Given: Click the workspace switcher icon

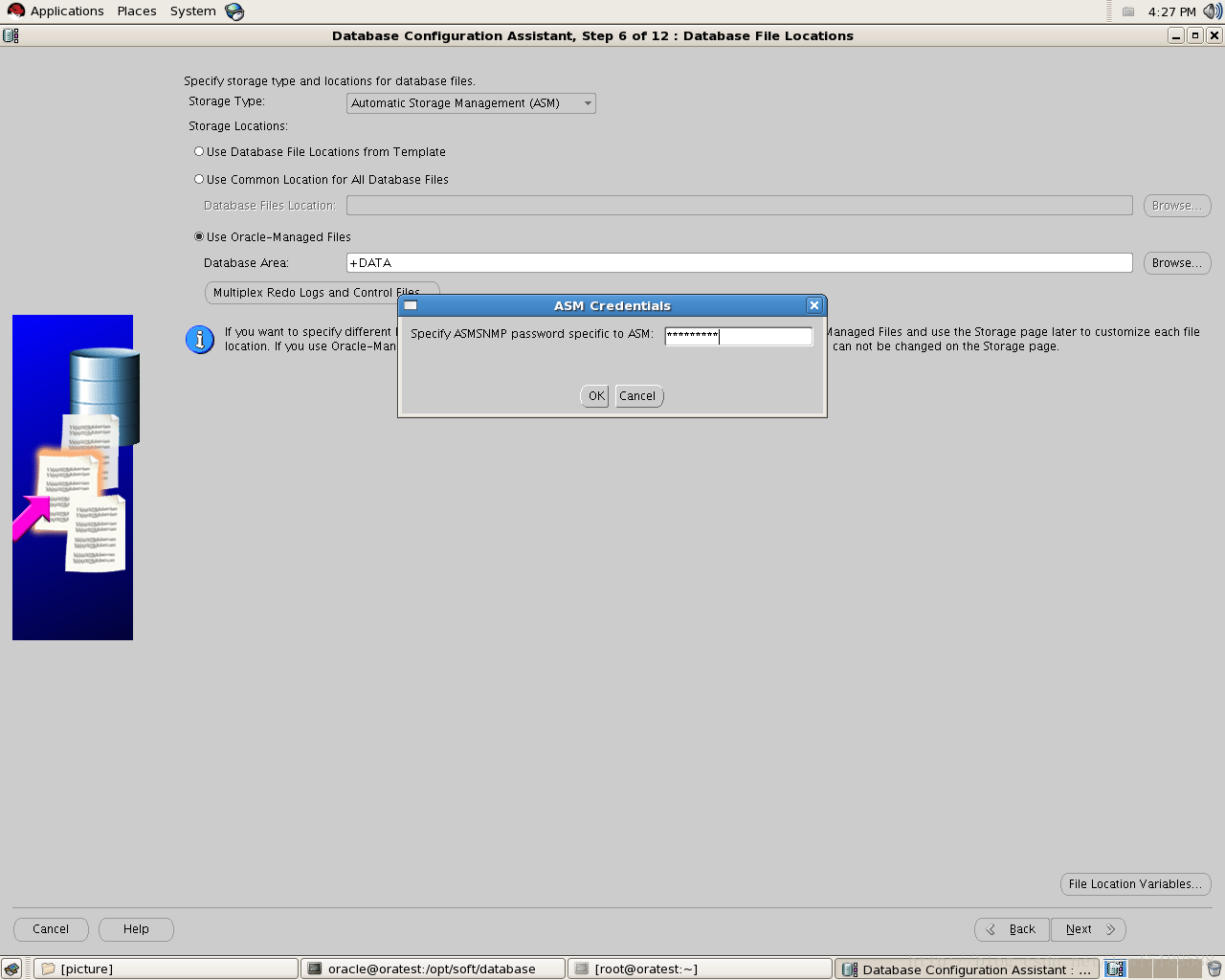Looking at the screenshot, I should tap(1116, 969).
